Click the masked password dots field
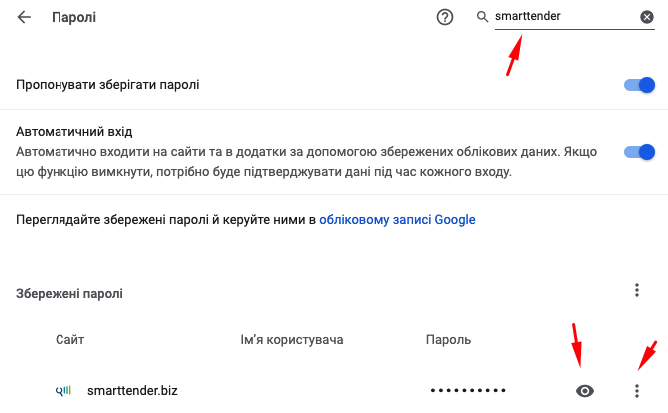 click(x=468, y=390)
